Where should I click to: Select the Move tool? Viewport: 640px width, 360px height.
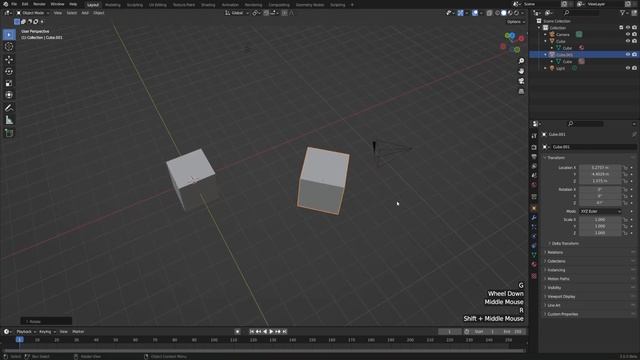9,59
